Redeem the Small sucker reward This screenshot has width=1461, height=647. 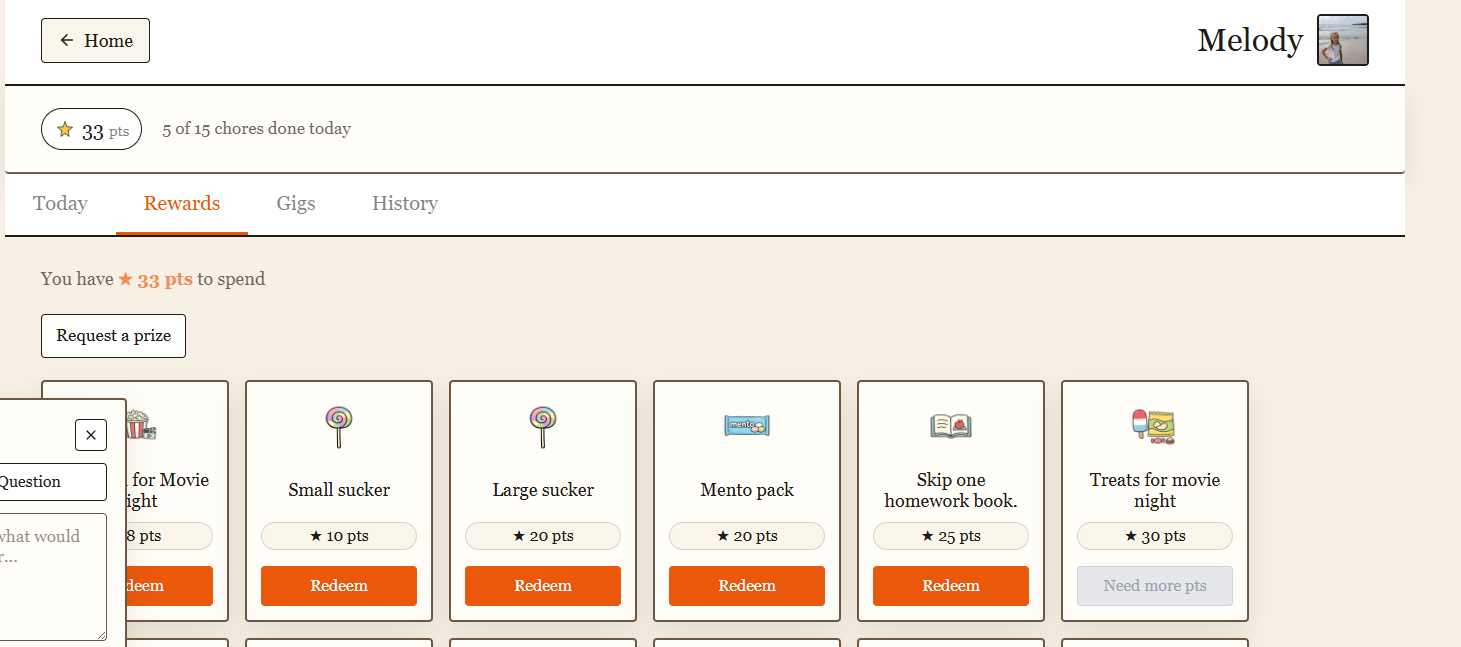pyautogui.click(x=339, y=586)
